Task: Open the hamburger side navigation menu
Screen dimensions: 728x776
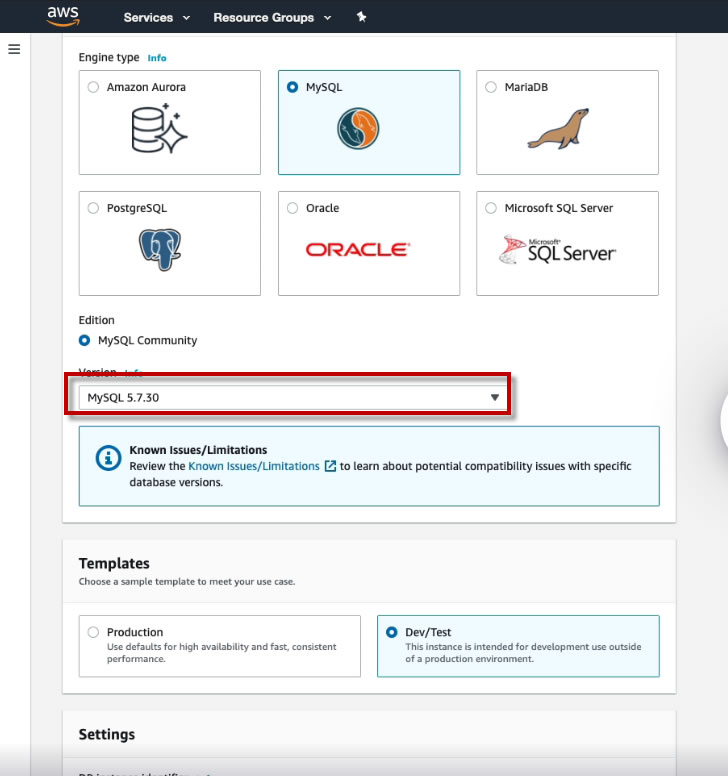Action: (x=14, y=49)
